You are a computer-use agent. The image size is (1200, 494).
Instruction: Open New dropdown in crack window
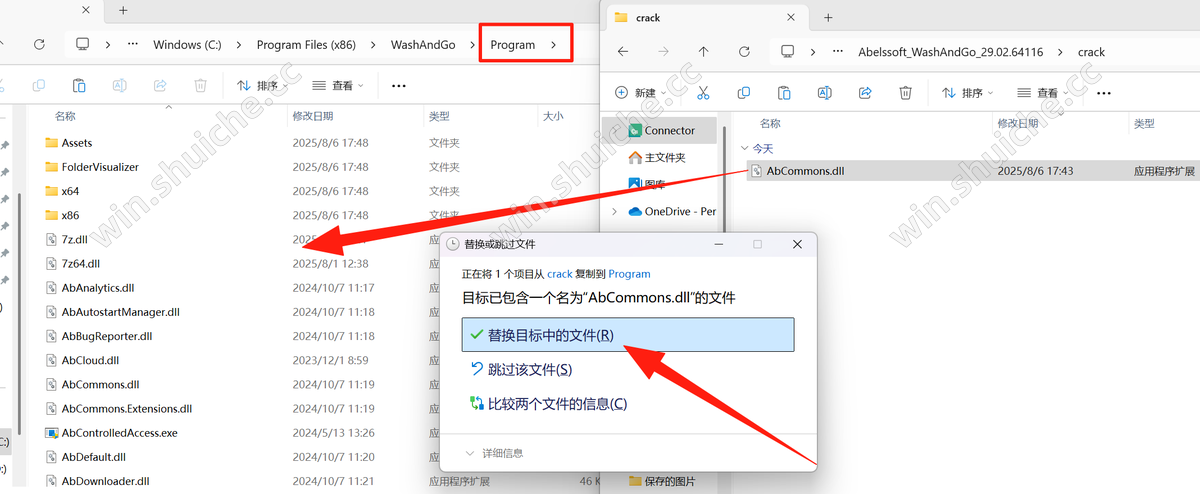coord(640,93)
